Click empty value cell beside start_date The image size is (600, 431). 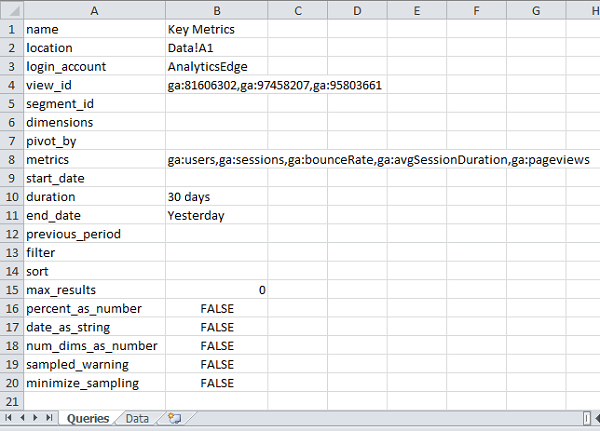(217, 178)
